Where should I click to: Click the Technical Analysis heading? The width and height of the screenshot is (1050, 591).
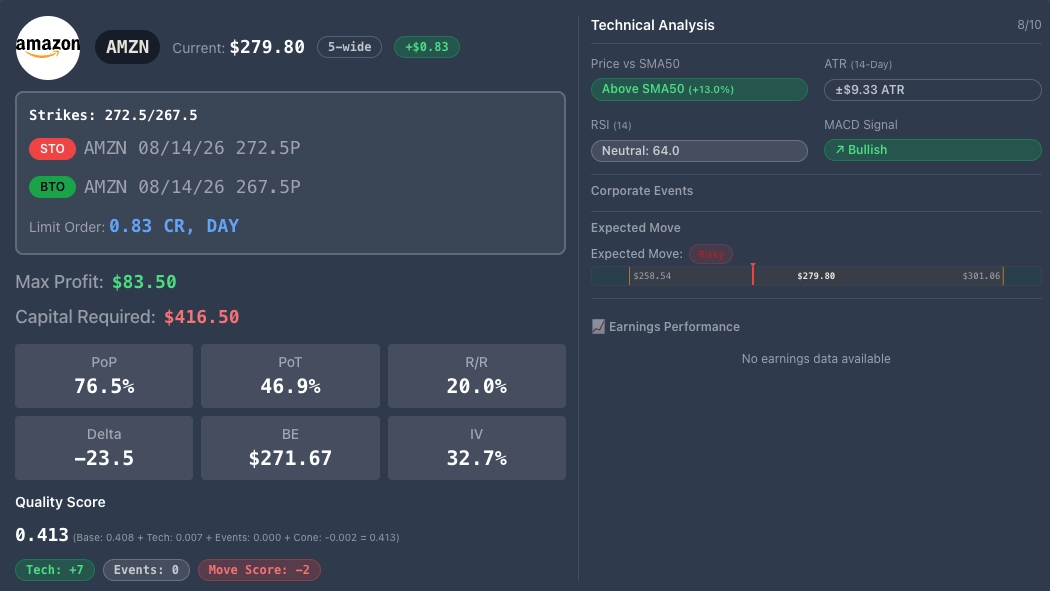coord(652,25)
